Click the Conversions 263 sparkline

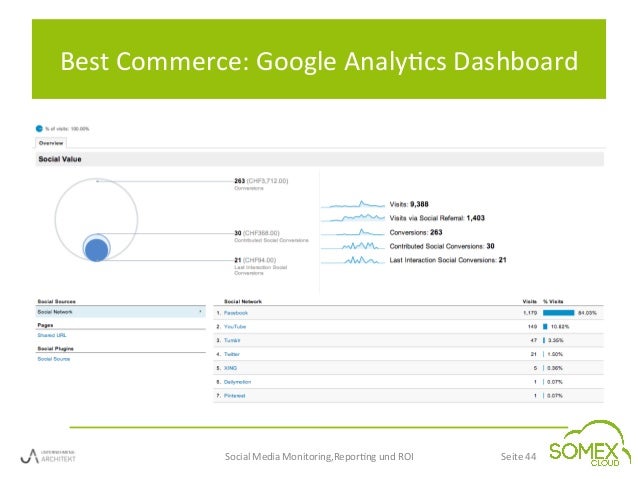coord(353,232)
